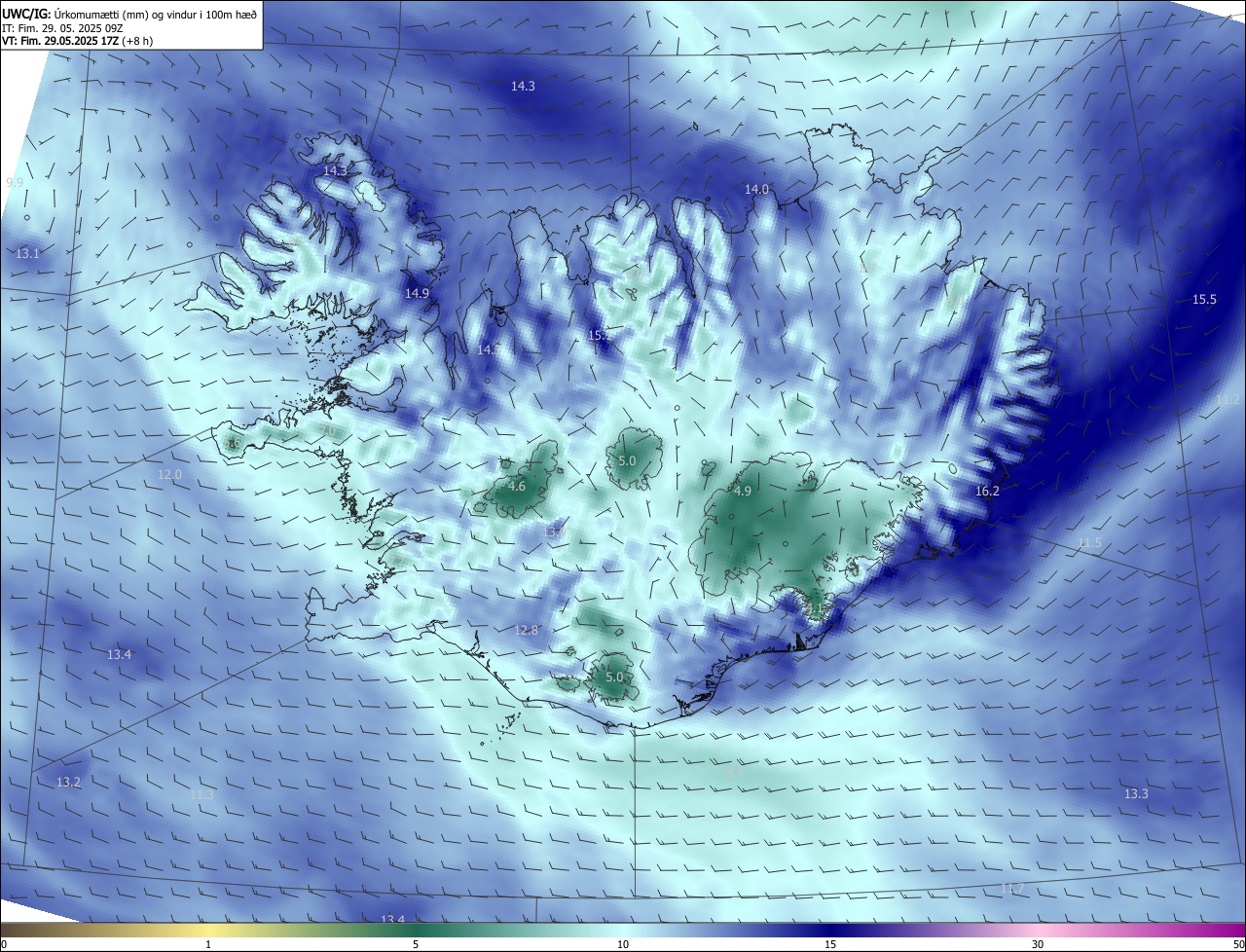Click the 14.9 value label

417,293
